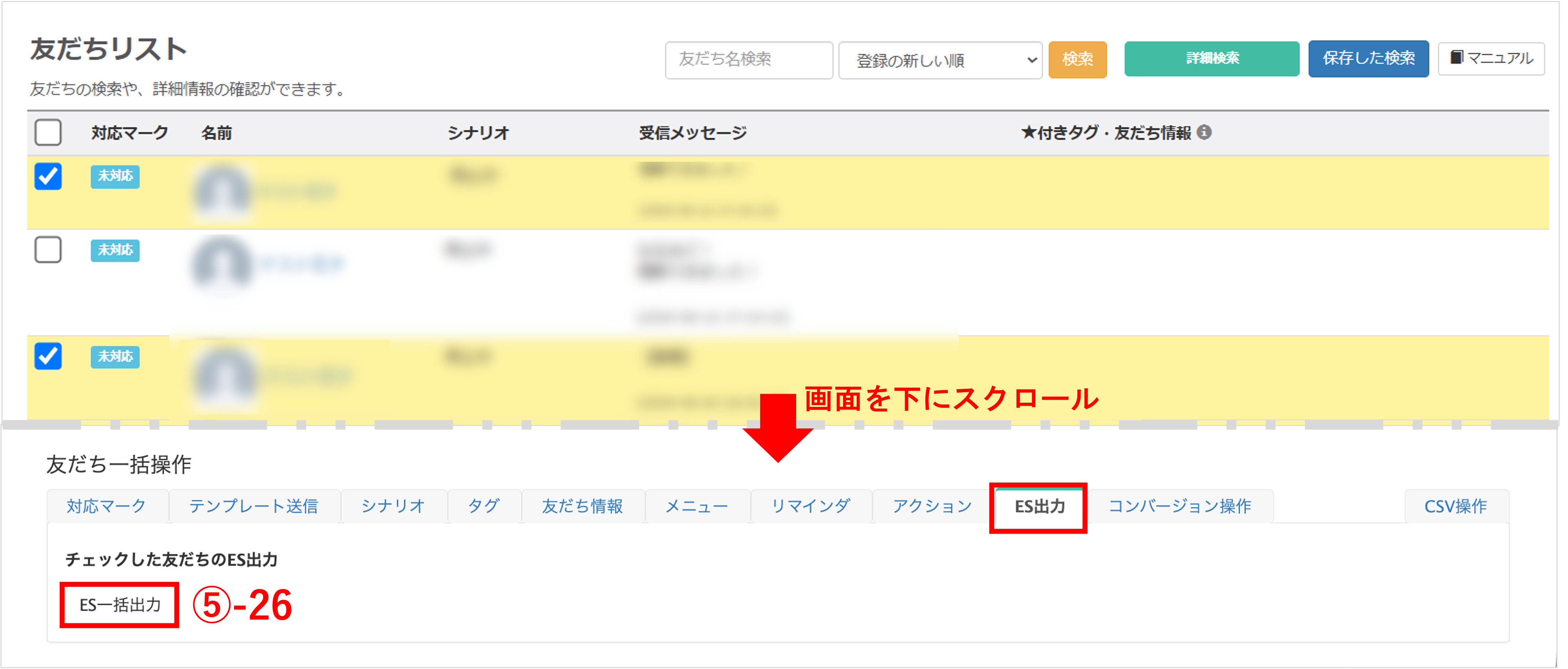Check the second friend row checkbox
The height and width of the screenshot is (669, 1568).
click(48, 250)
